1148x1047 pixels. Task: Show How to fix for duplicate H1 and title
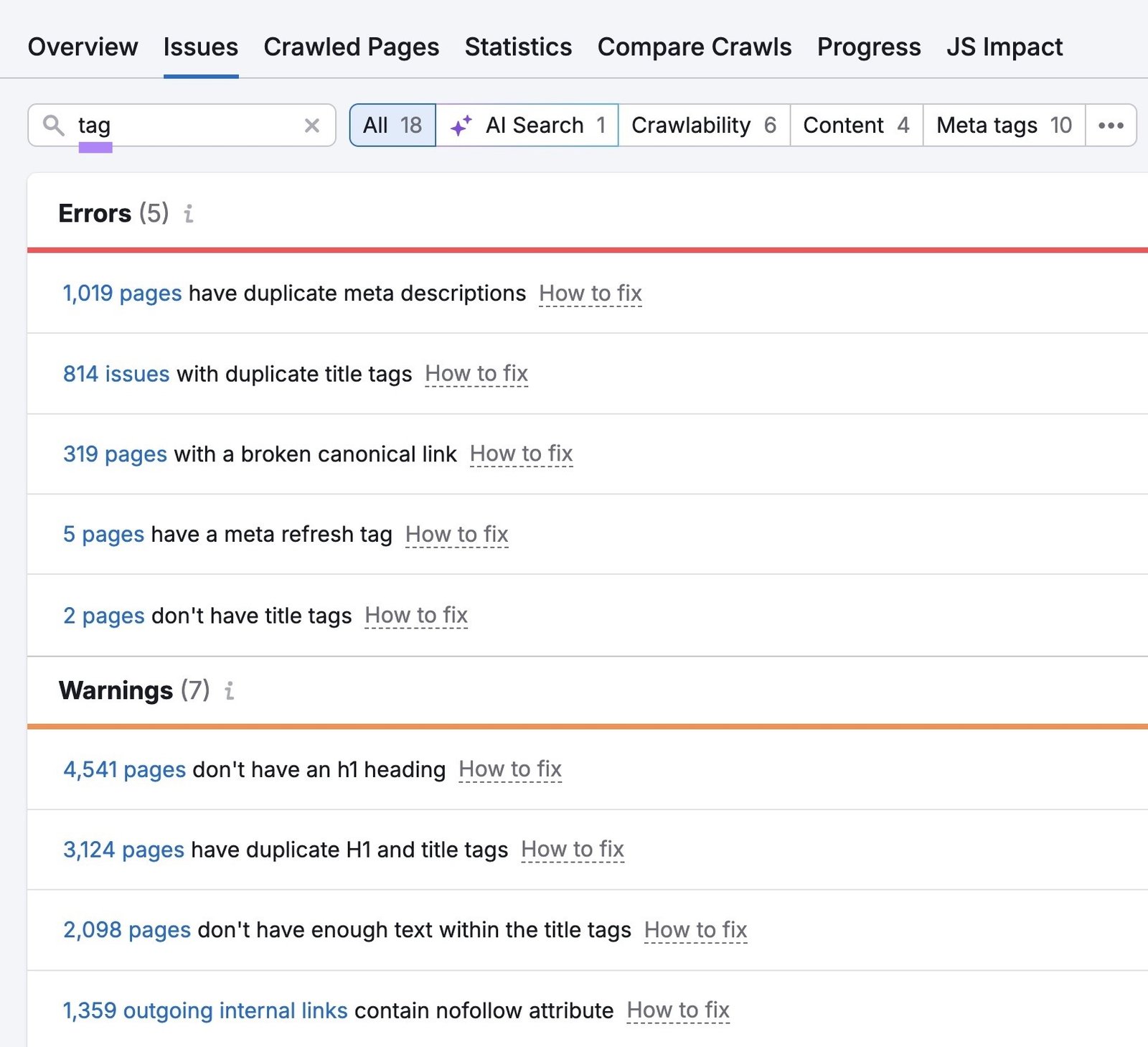573,850
